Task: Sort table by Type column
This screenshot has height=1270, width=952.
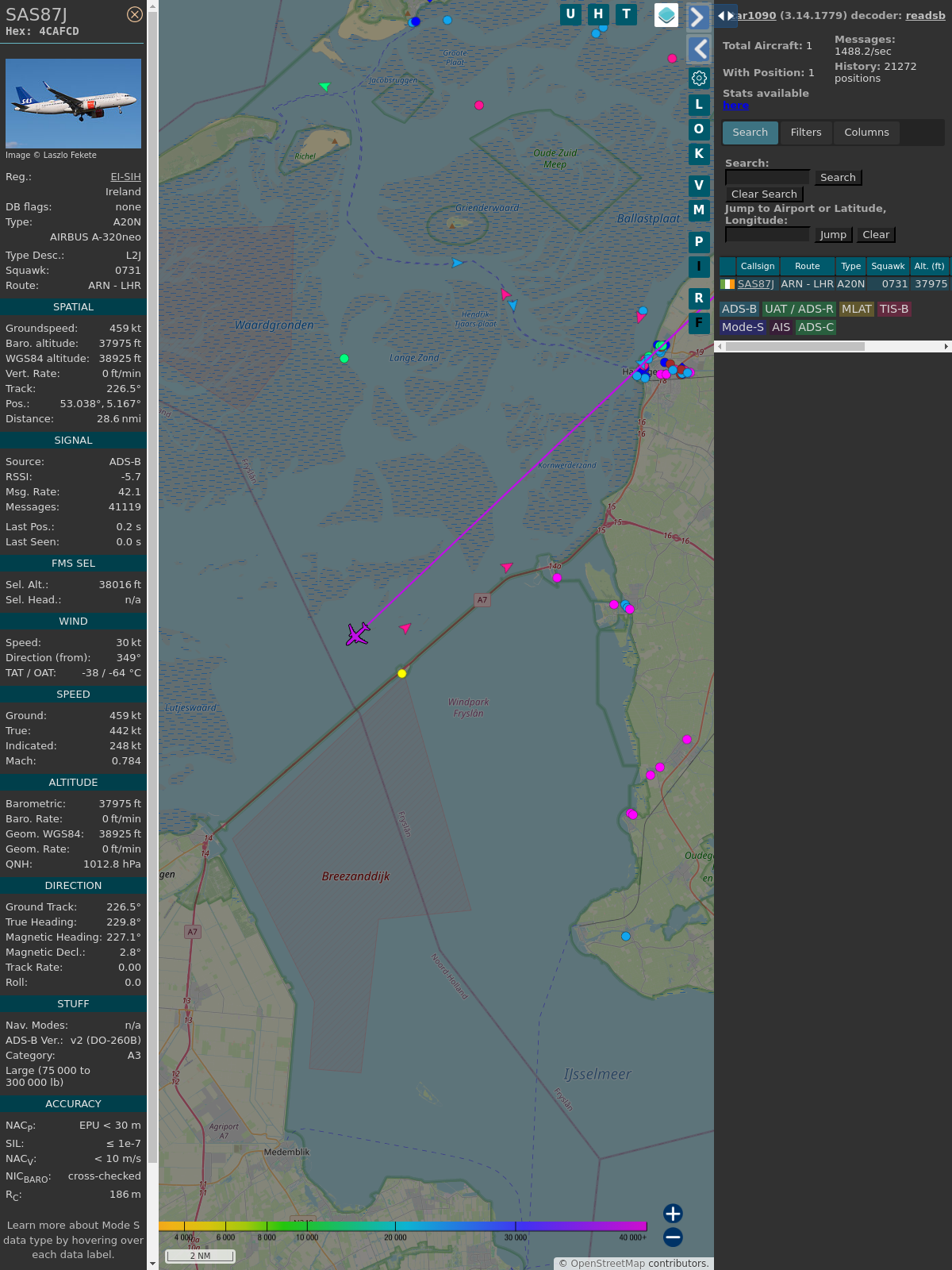Action: [x=850, y=266]
